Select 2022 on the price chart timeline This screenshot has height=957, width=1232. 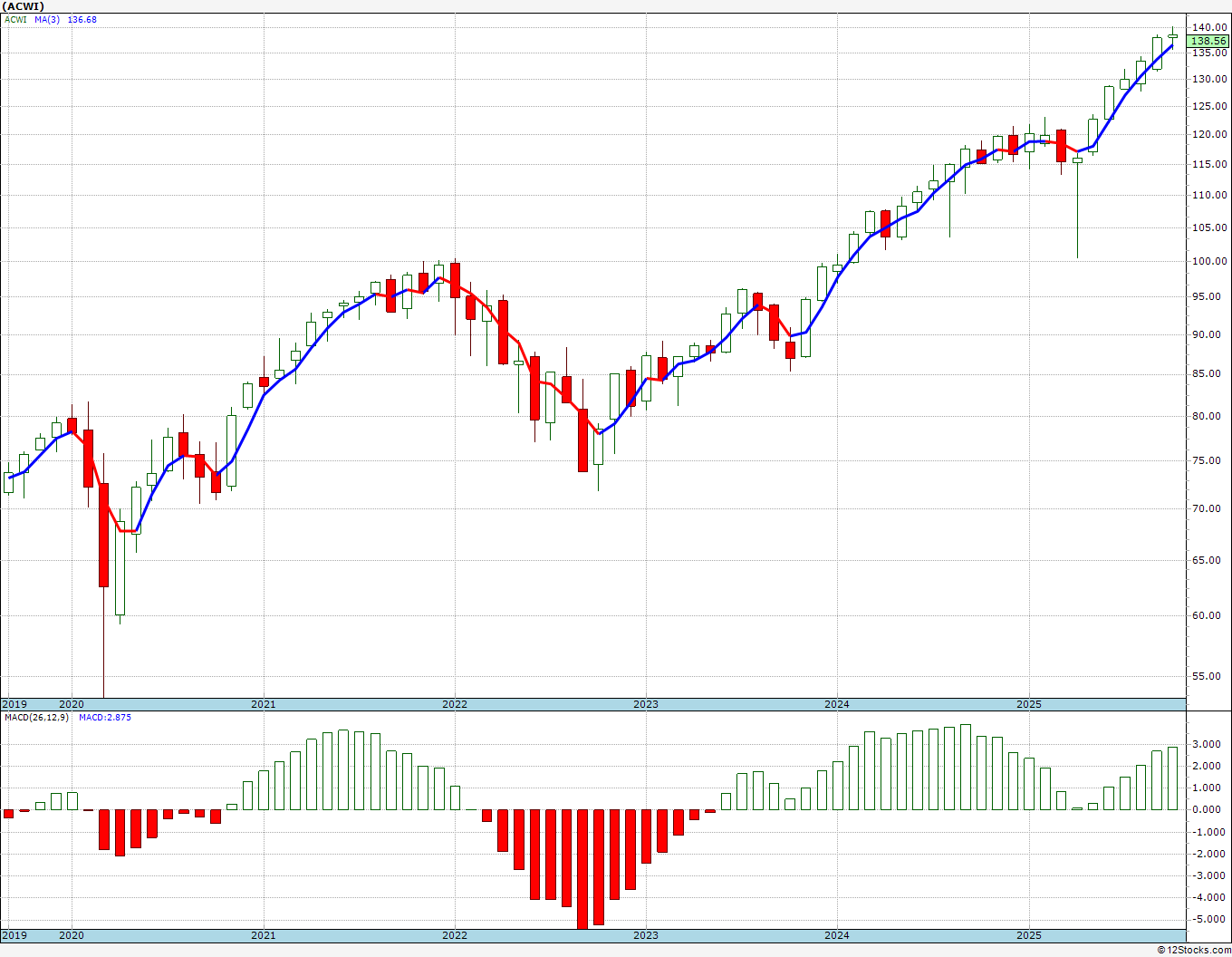pos(455,704)
